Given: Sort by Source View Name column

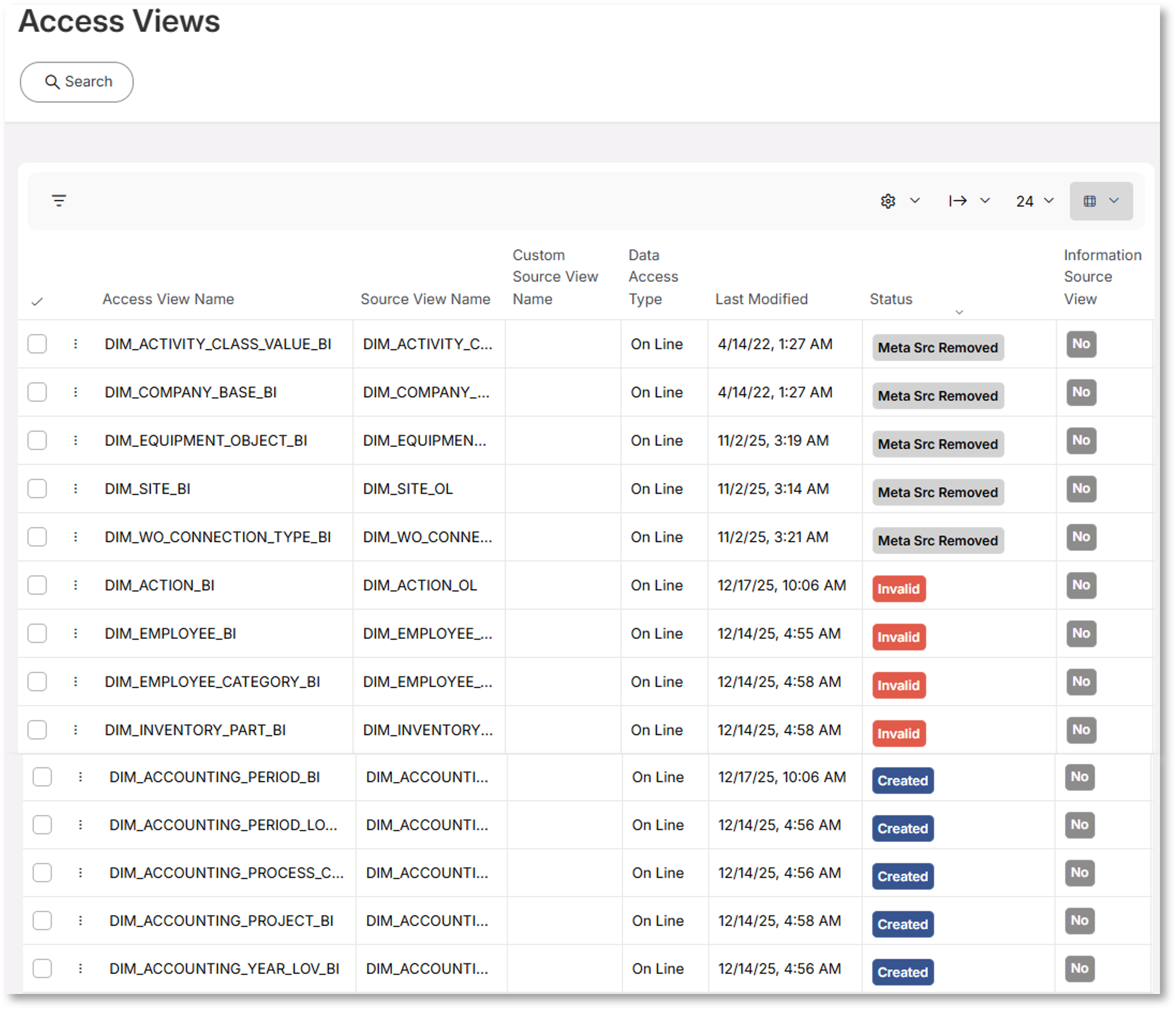Looking at the screenshot, I should point(425,299).
